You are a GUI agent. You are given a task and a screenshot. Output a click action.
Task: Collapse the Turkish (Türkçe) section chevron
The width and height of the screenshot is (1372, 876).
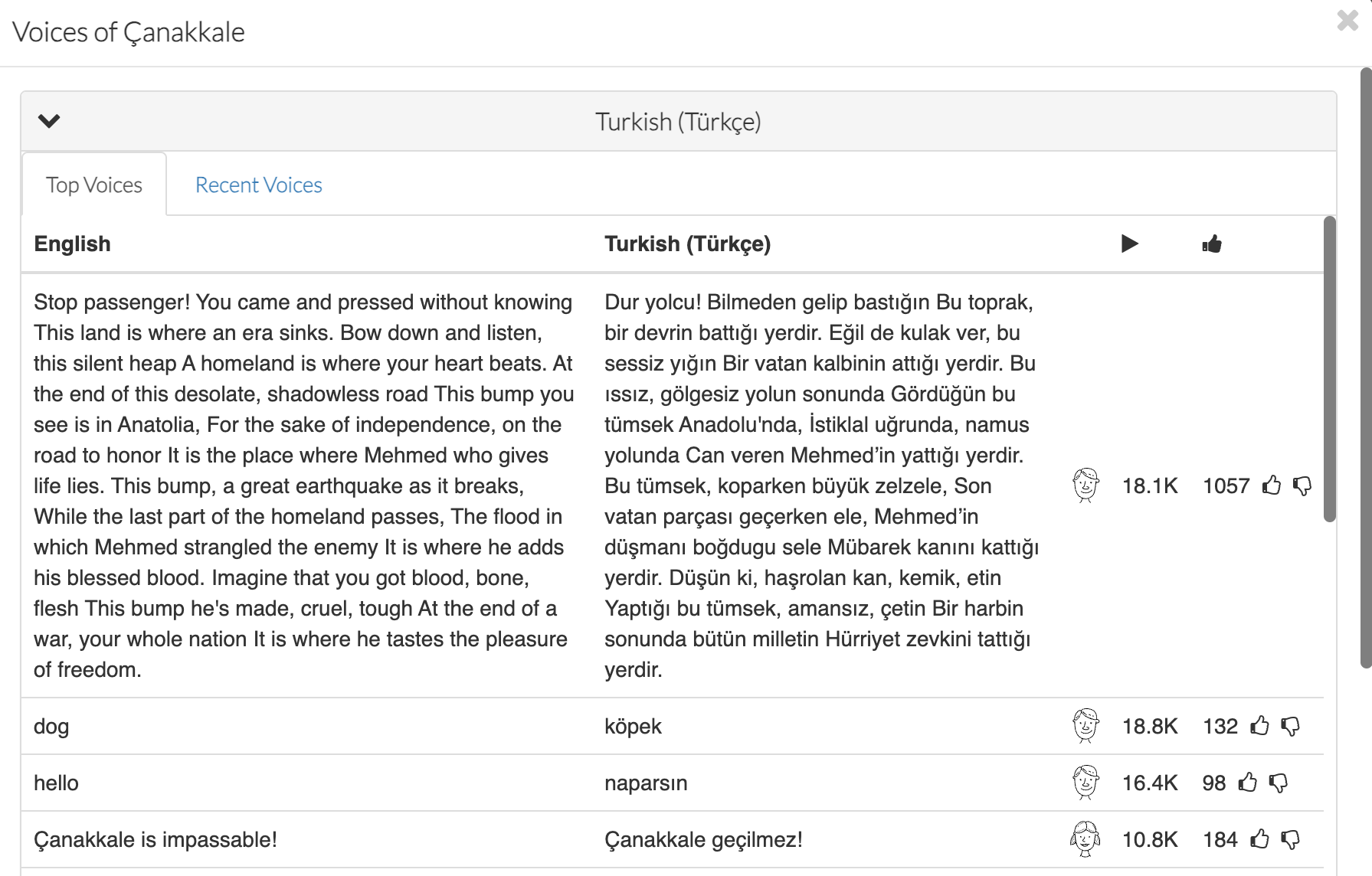point(49,121)
